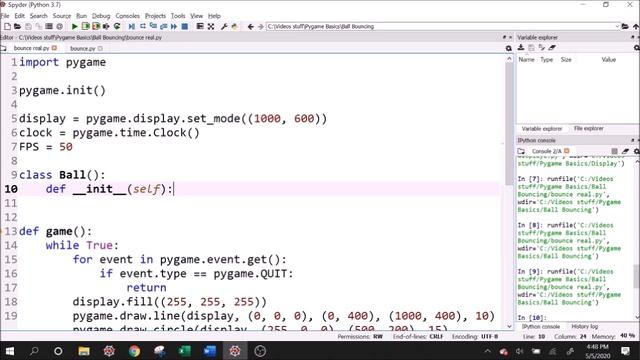Close Console 2/A tab
Screen dimensions: 640x360
567,151
